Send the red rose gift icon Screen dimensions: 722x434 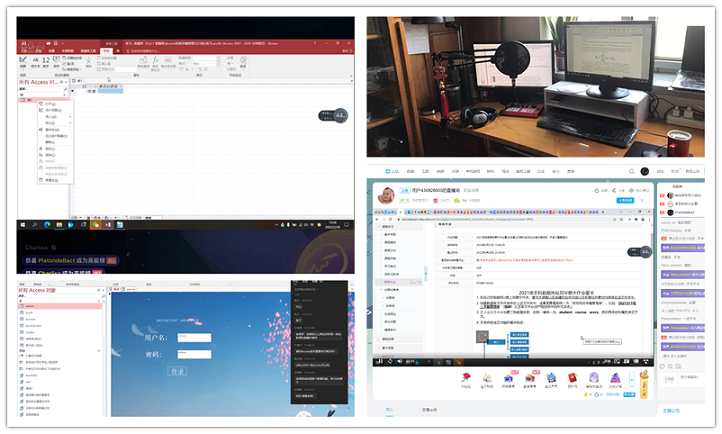tap(467, 379)
